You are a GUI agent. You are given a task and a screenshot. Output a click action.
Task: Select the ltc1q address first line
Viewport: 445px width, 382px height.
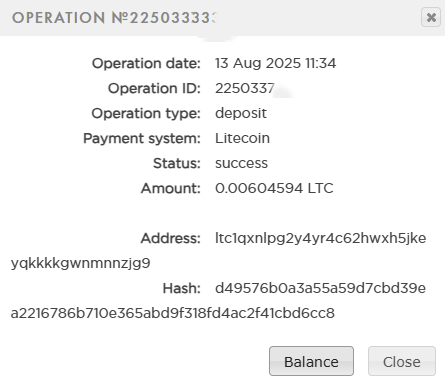(x=321, y=239)
